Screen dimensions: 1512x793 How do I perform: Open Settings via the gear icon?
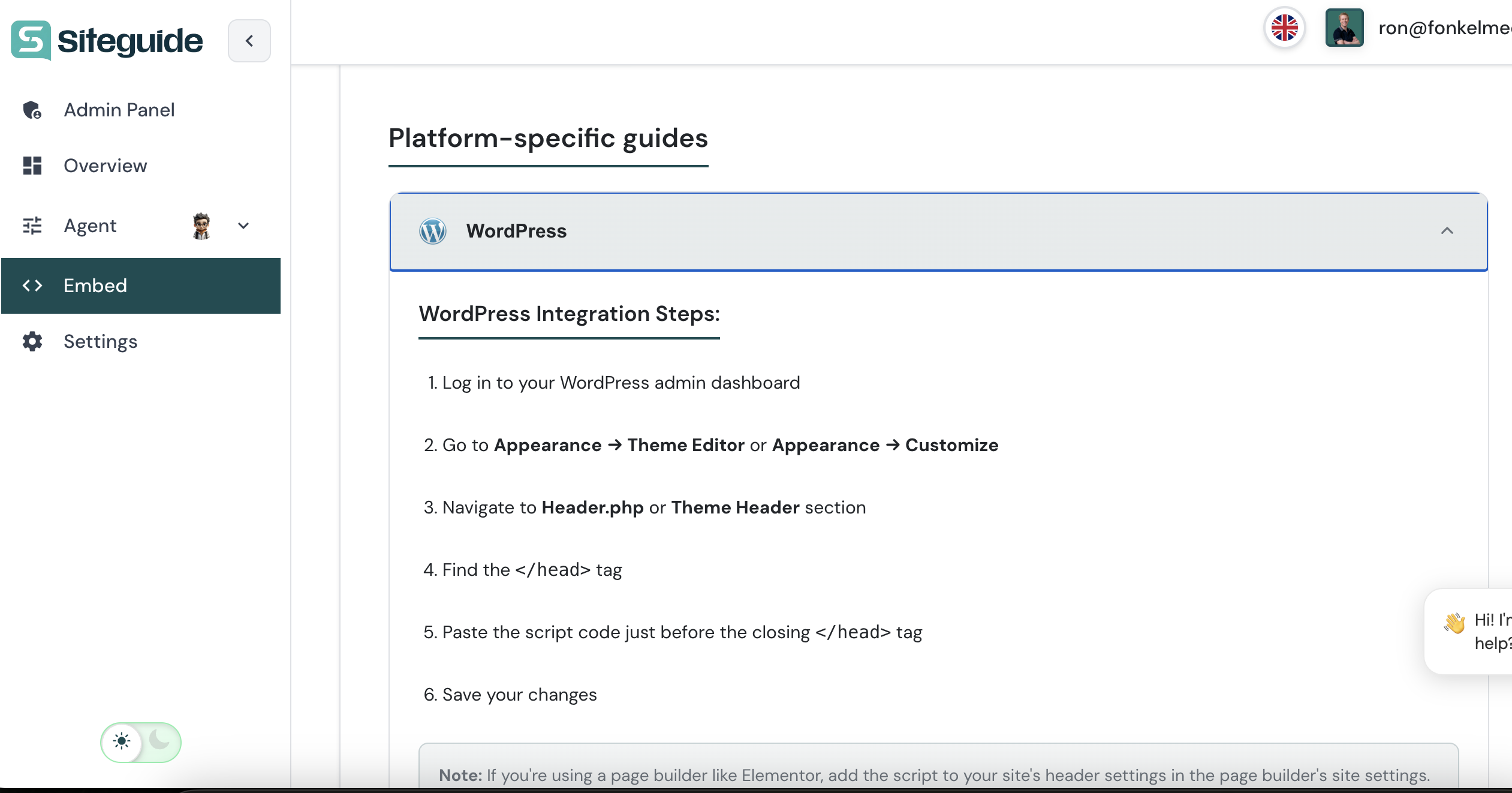32,341
